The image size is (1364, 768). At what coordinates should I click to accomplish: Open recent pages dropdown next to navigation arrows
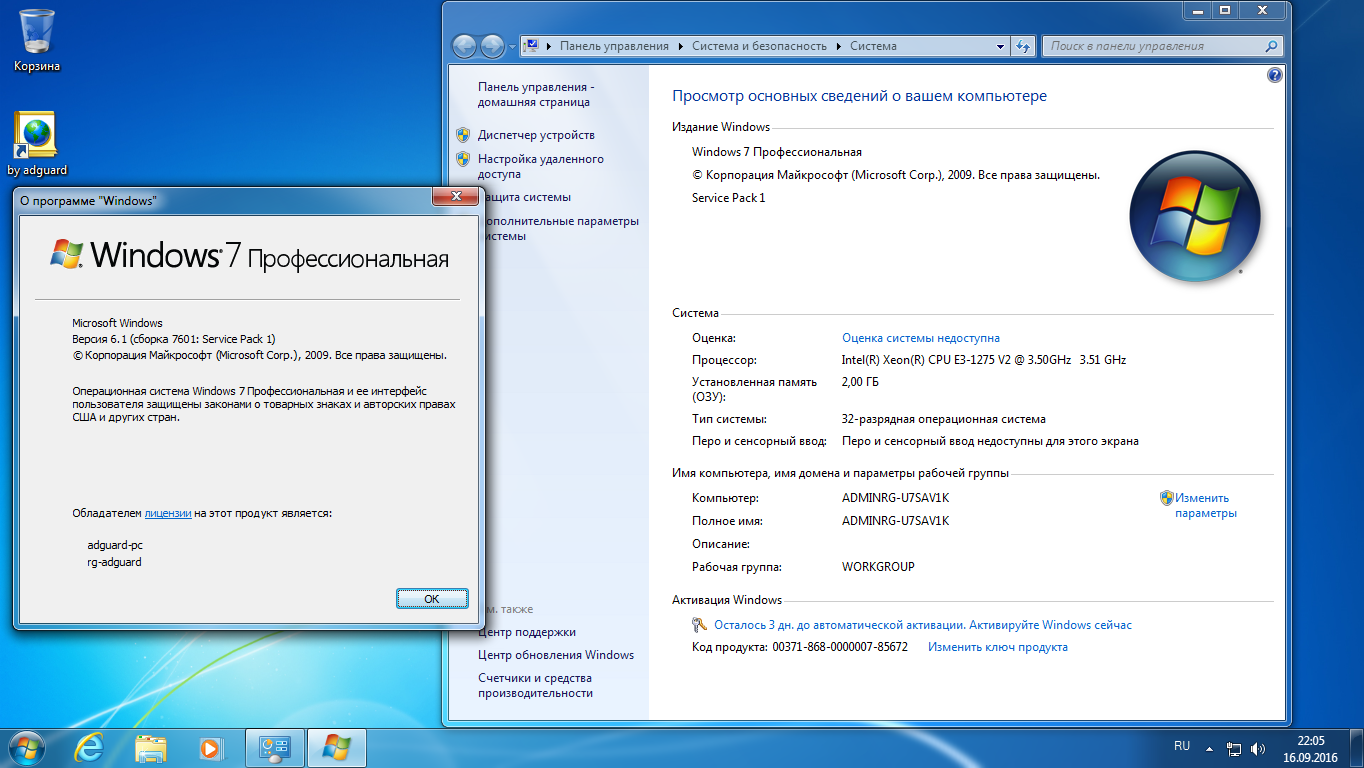512,47
